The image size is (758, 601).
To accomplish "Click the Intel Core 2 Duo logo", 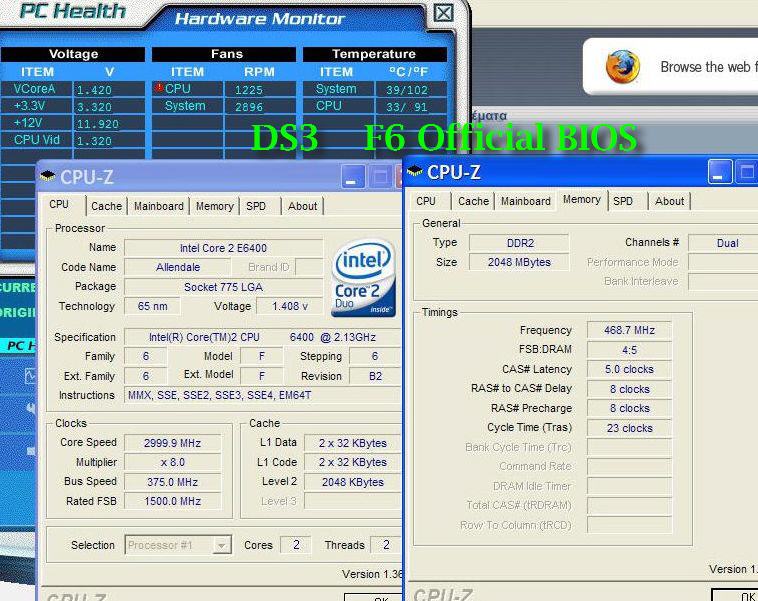I will tap(364, 278).
